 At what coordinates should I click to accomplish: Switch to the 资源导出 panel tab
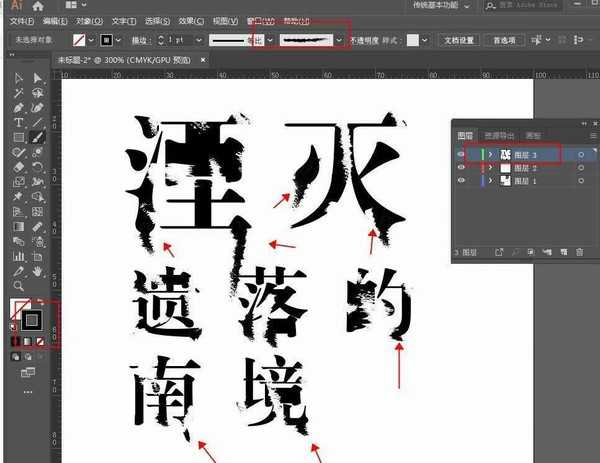[x=498, y=135]
